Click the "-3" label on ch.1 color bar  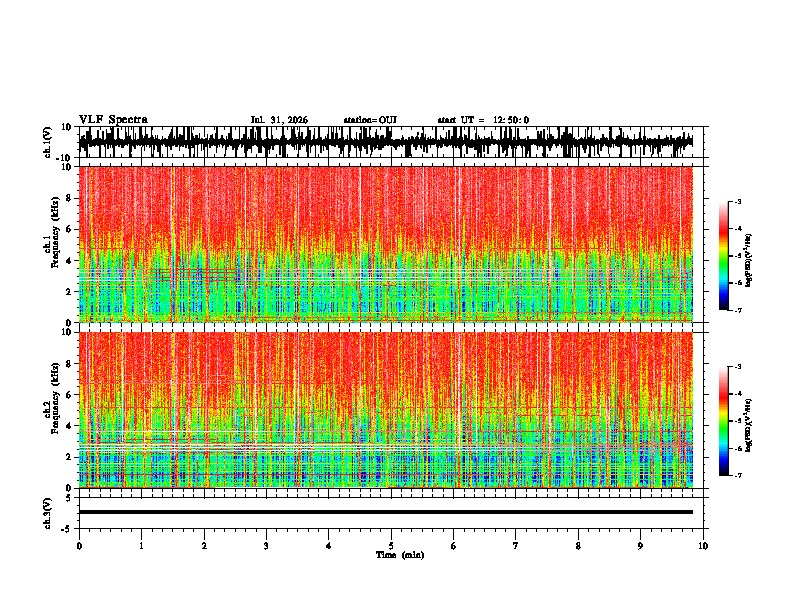[737, 202]
